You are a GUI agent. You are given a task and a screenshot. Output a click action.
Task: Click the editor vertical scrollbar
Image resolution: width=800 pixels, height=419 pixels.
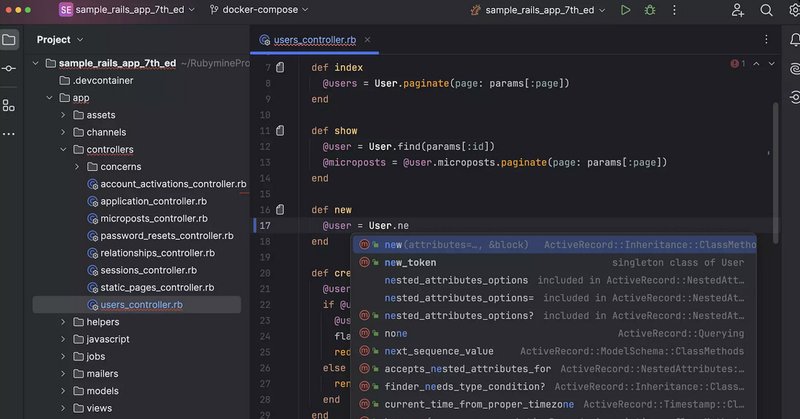coord(776,174)
